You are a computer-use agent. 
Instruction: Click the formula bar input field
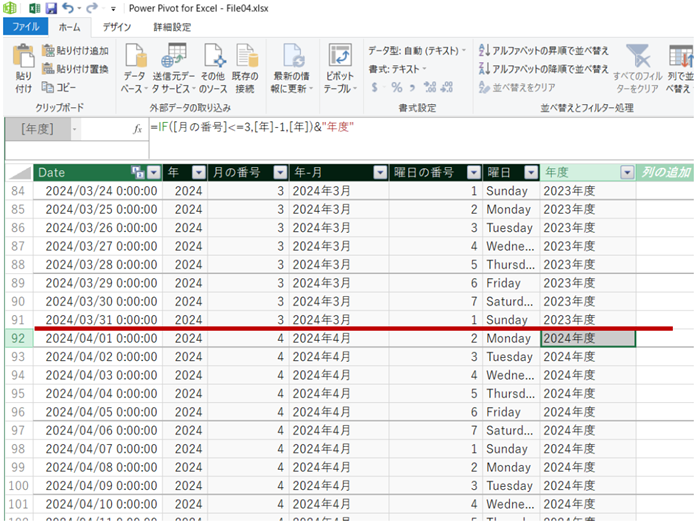[x=400, y=129]
